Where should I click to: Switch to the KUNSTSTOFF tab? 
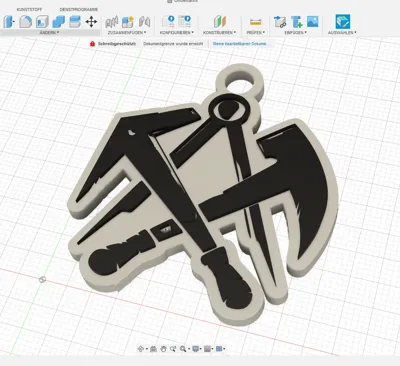[x=29, y=10]
